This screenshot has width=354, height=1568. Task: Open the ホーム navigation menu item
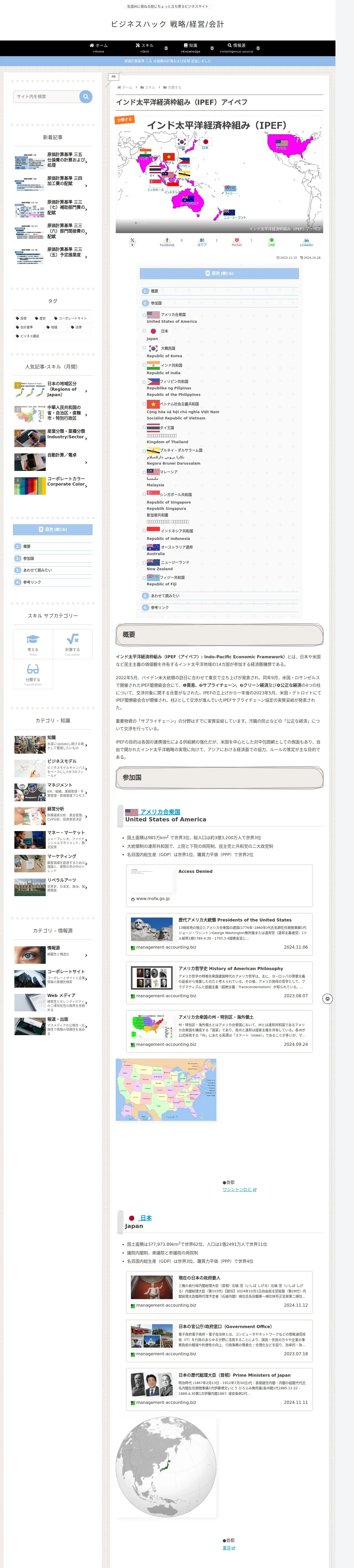tap(98, 48)
